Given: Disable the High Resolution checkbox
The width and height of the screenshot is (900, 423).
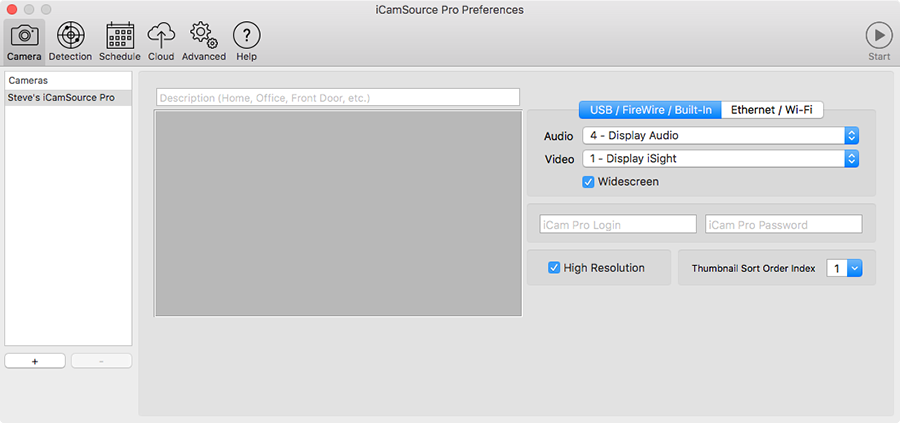Looking at the screenshot, I should pyautogui.click(x=554, y=267).
